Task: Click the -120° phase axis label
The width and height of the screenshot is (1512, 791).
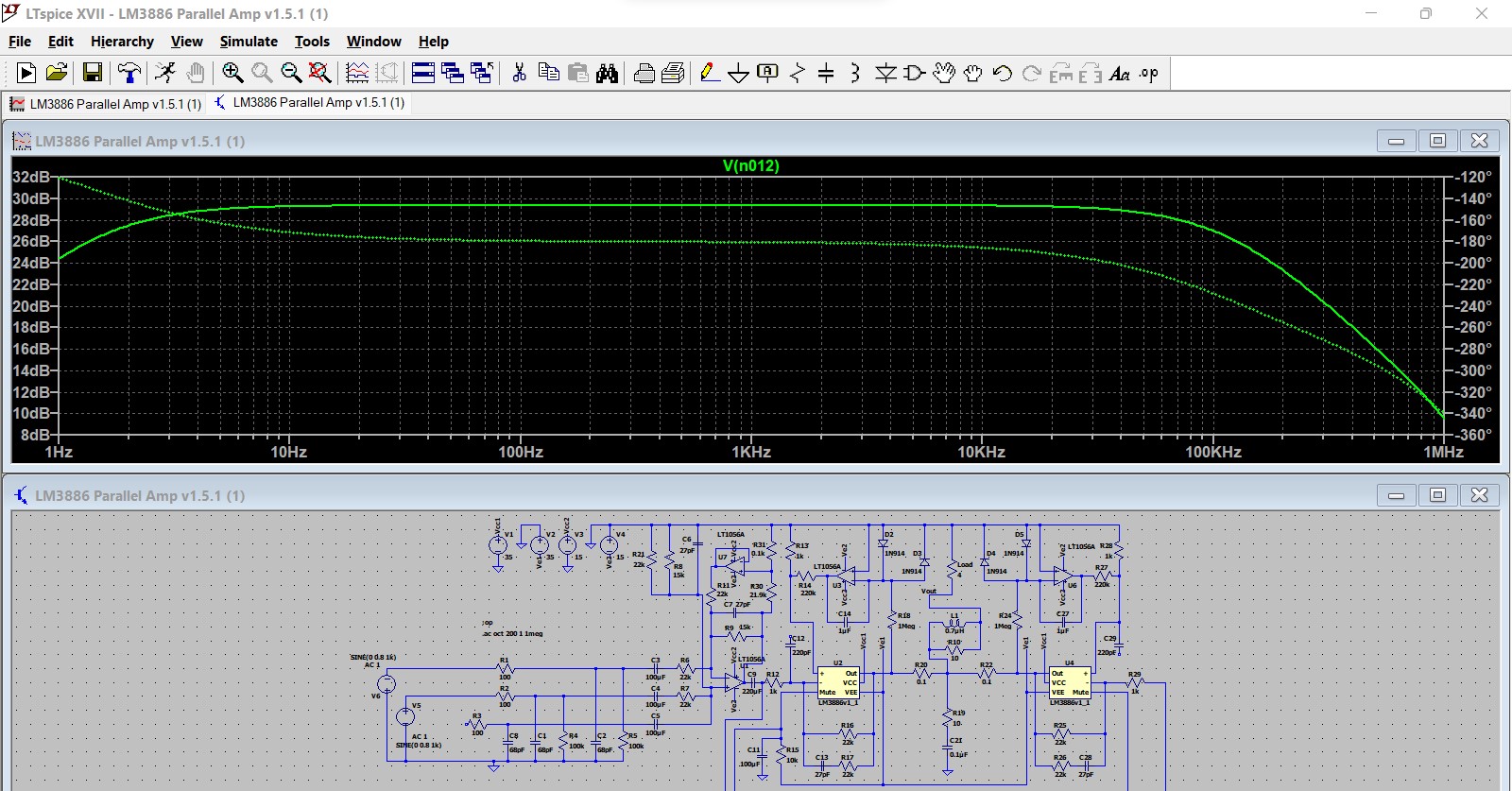Action: 1472,177
